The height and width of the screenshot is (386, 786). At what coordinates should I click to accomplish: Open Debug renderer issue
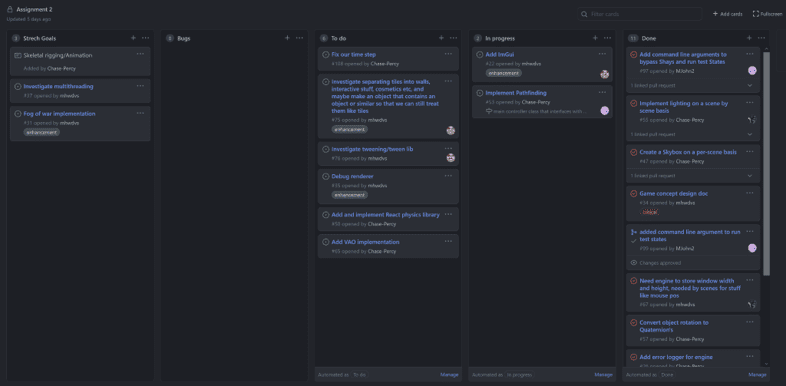[352, 176]
